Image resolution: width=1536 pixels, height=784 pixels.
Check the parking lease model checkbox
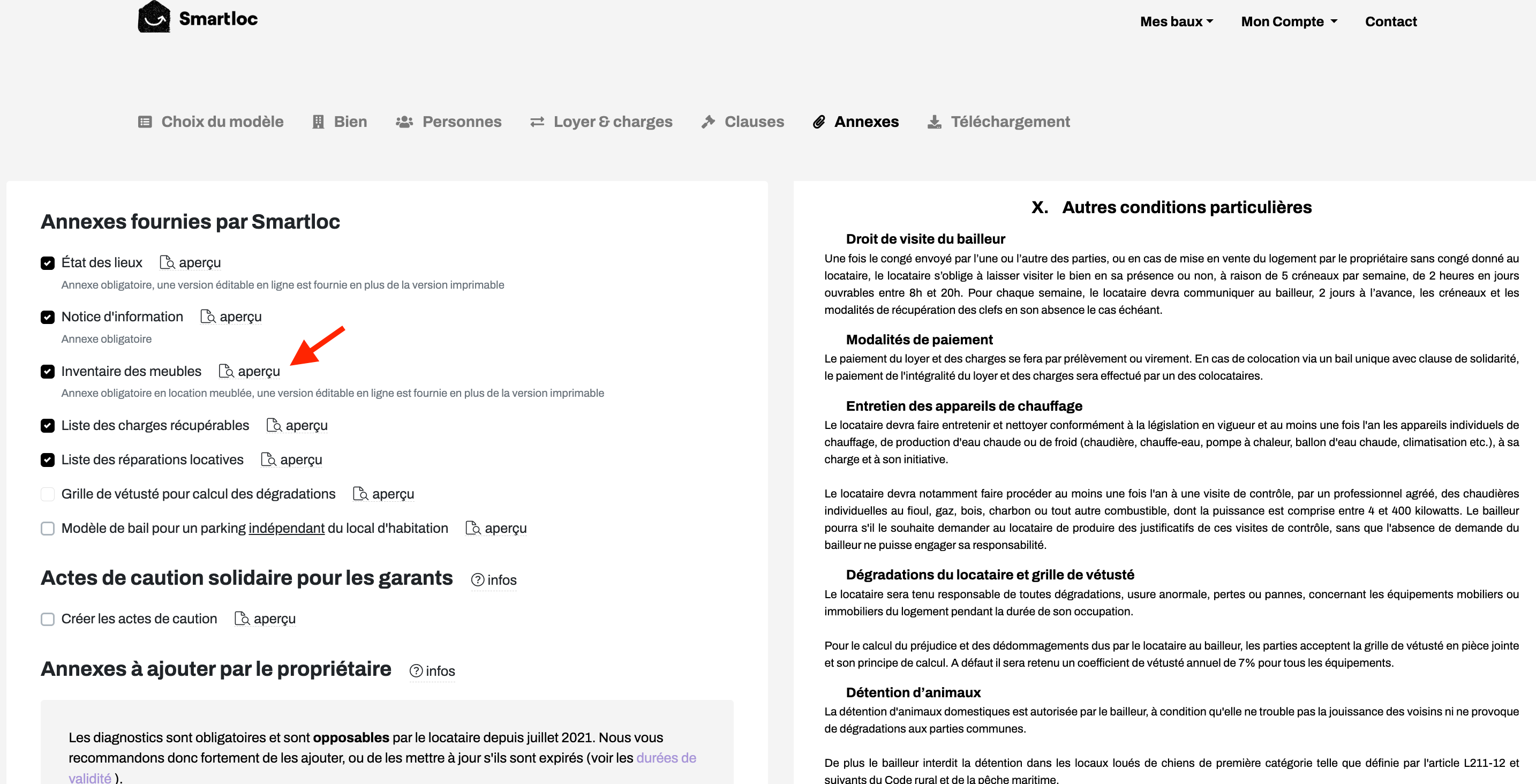48,529
